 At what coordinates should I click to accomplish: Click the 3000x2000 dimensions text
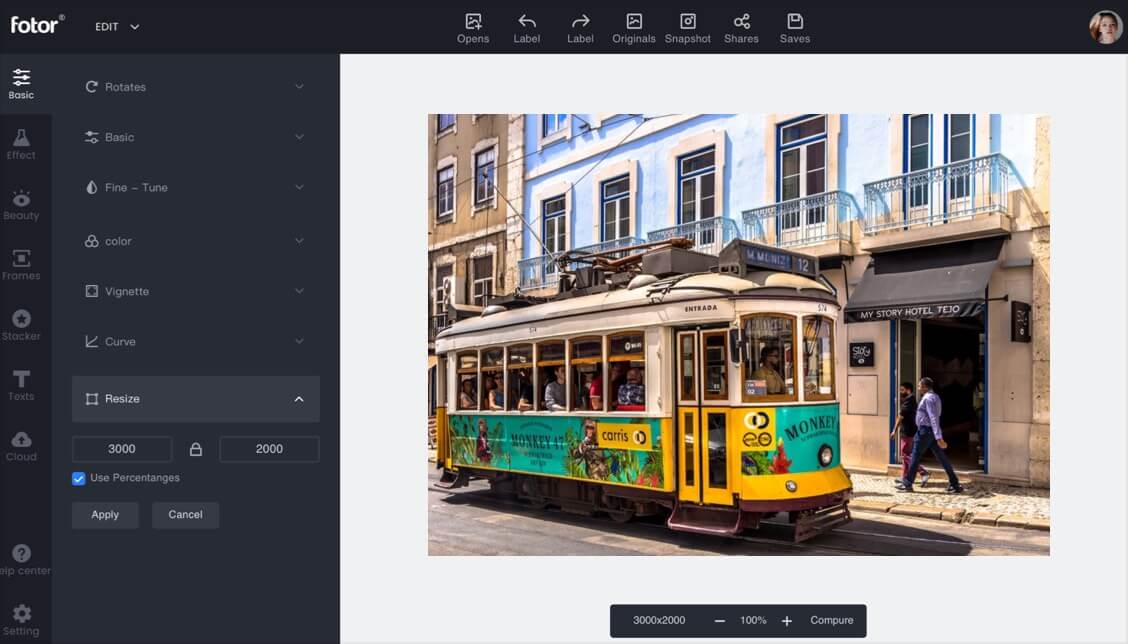coord(659,620)
